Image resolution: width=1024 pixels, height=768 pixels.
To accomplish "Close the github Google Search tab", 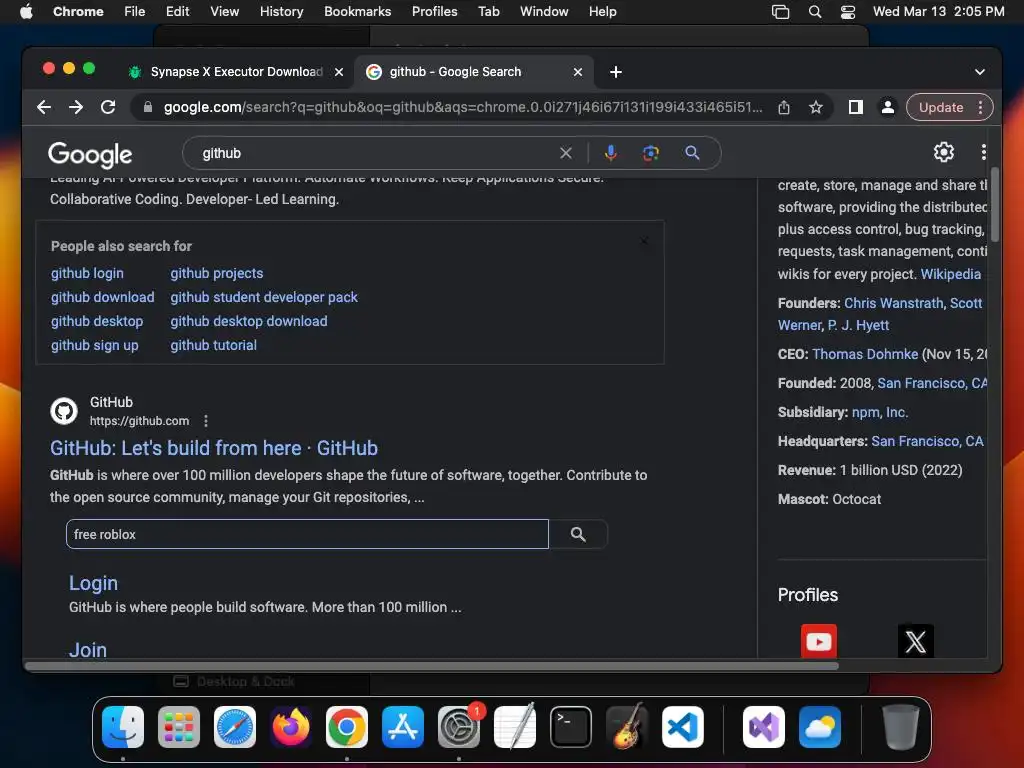I will 577,72.
